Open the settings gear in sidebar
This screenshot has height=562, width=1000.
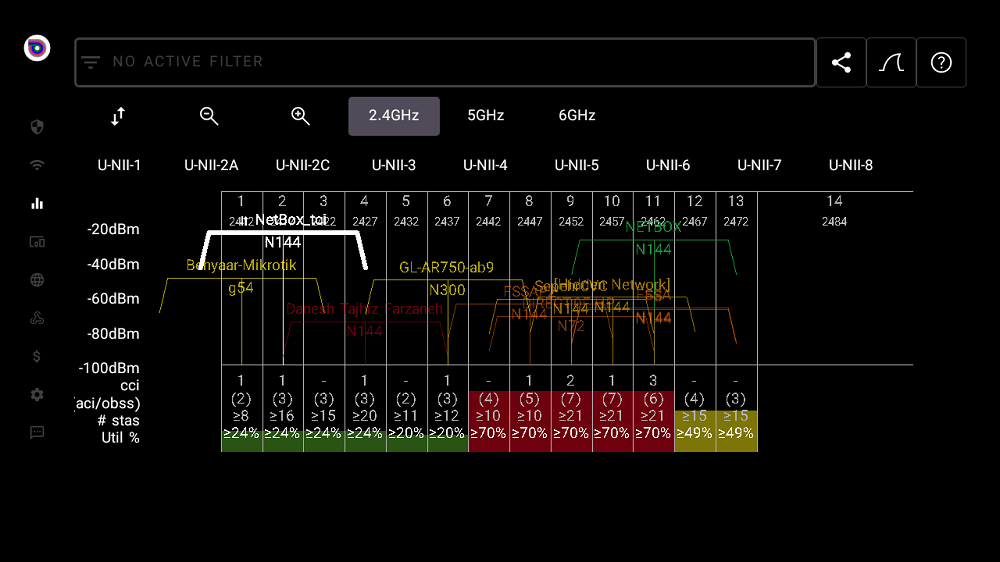click(x=37, y=395)
